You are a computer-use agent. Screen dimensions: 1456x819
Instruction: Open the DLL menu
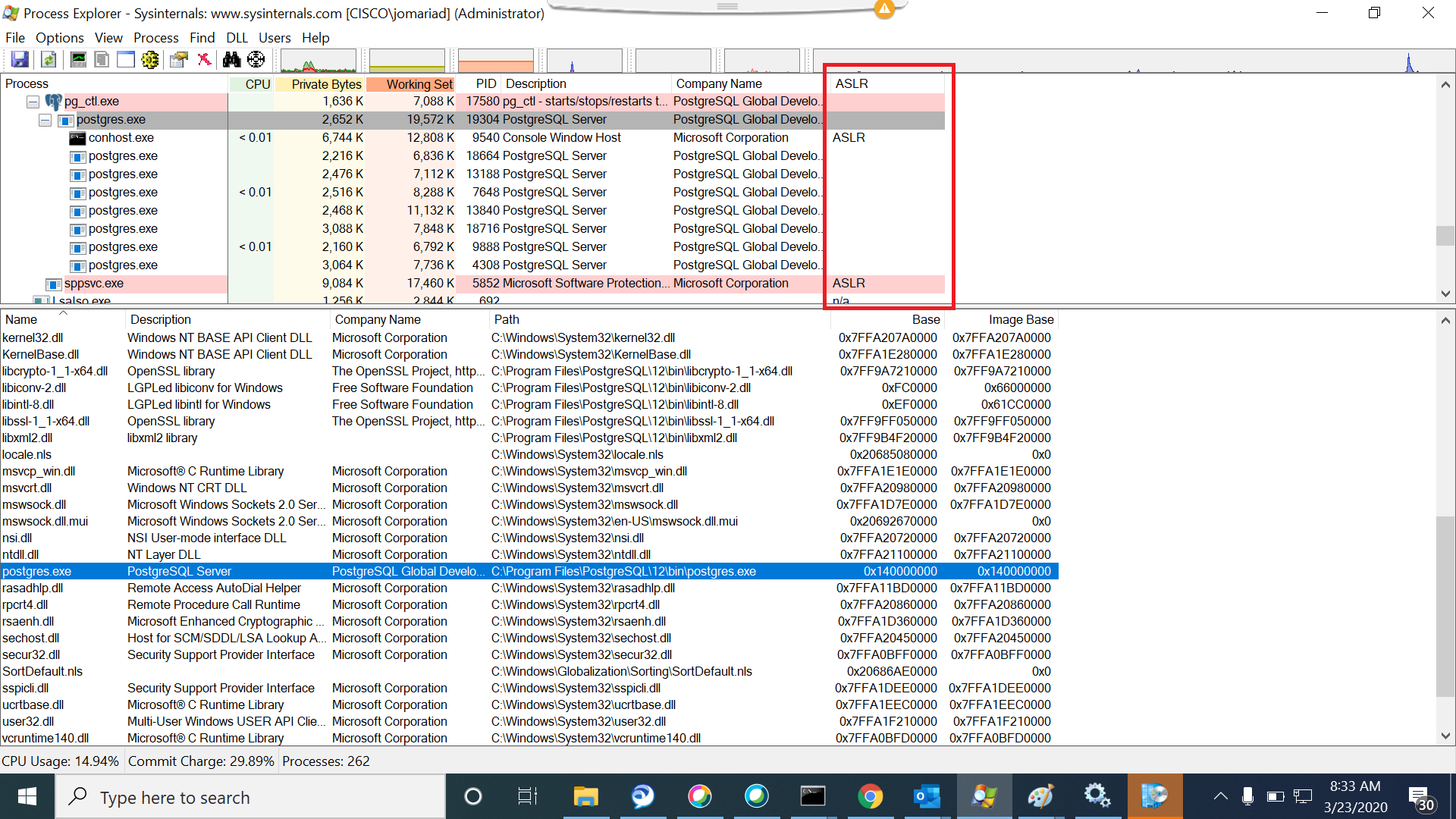[x=237, y=38]
